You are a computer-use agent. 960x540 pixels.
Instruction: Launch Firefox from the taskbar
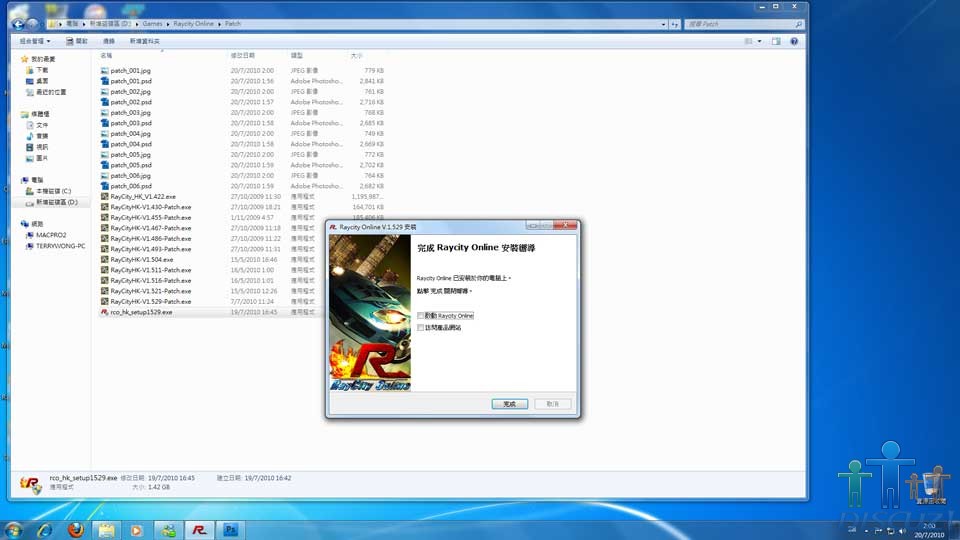76,530
